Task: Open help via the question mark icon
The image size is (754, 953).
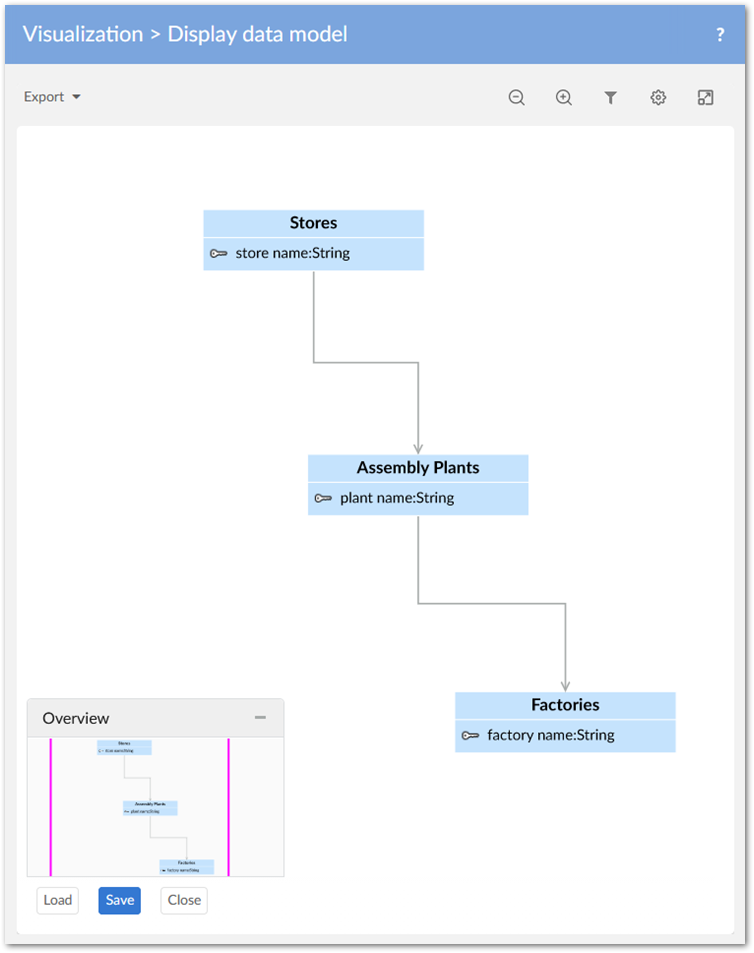Action: (719, 34)
